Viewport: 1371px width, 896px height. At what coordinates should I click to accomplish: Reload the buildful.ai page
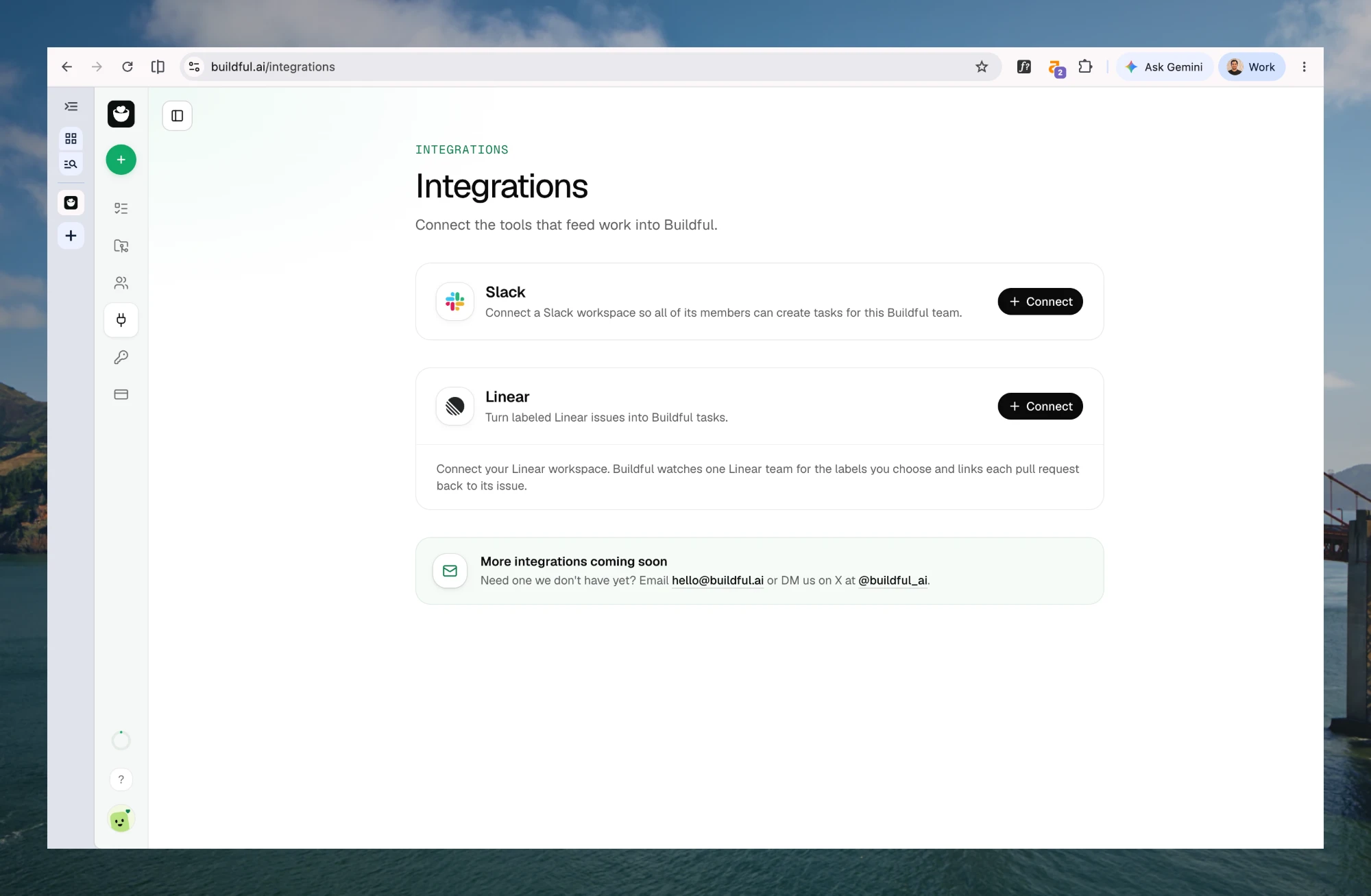coord(128,66)
